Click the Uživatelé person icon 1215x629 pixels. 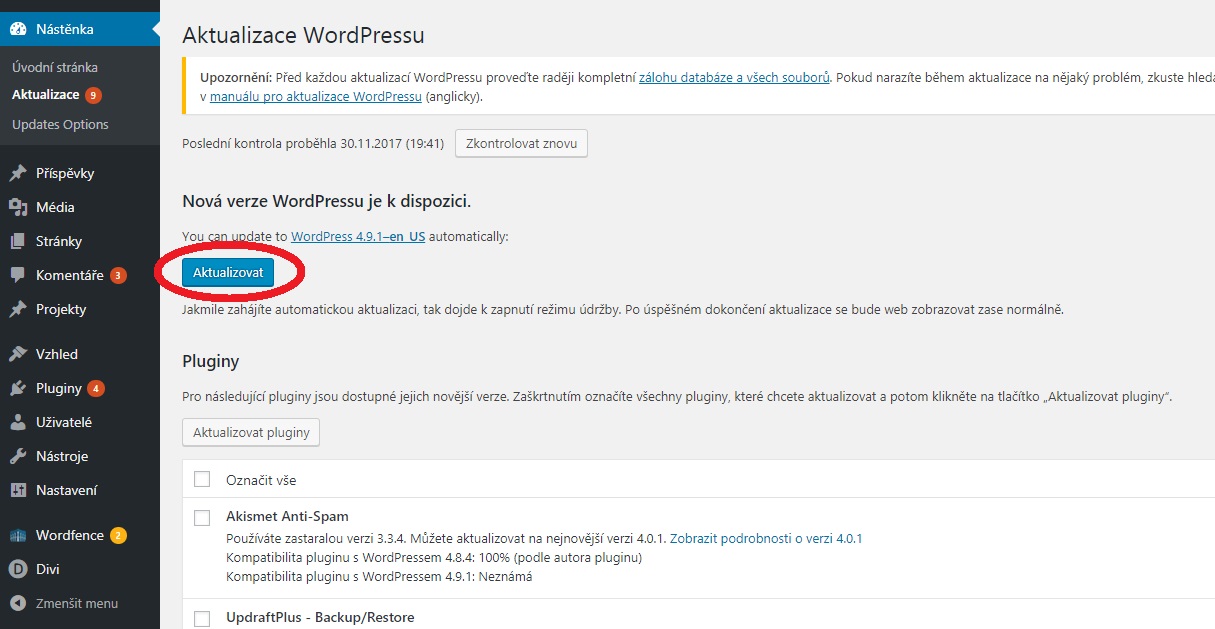[18, 422]
